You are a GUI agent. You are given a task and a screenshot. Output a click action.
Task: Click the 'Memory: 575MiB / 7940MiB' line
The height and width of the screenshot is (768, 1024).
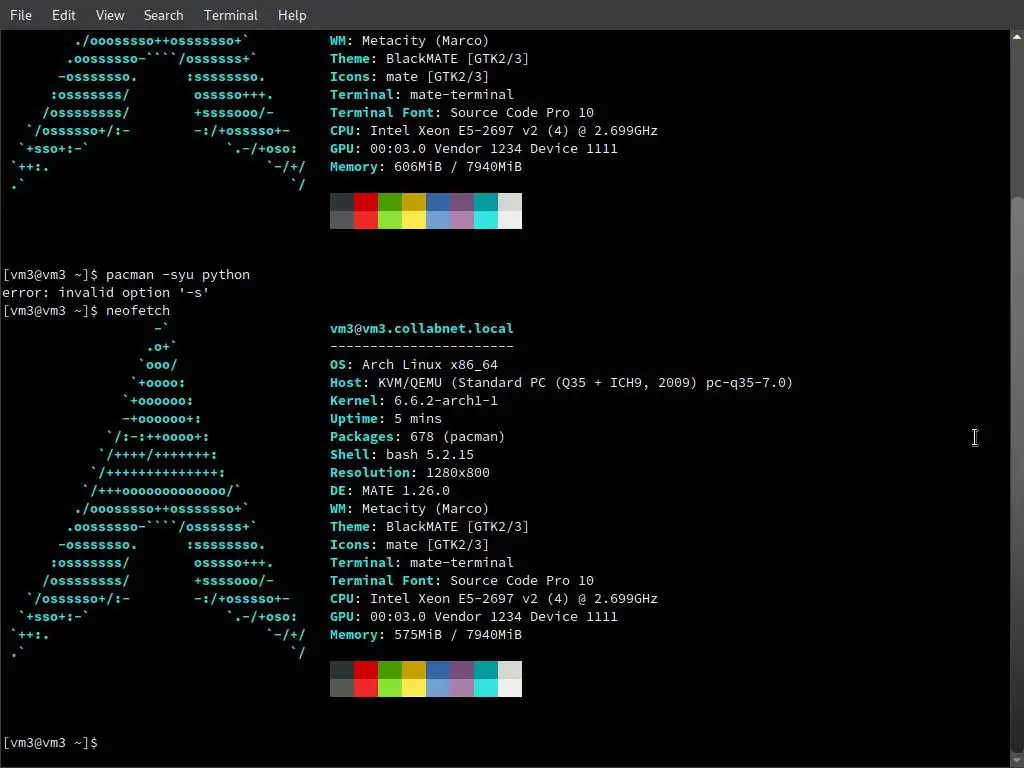click(x=425, y=635)
